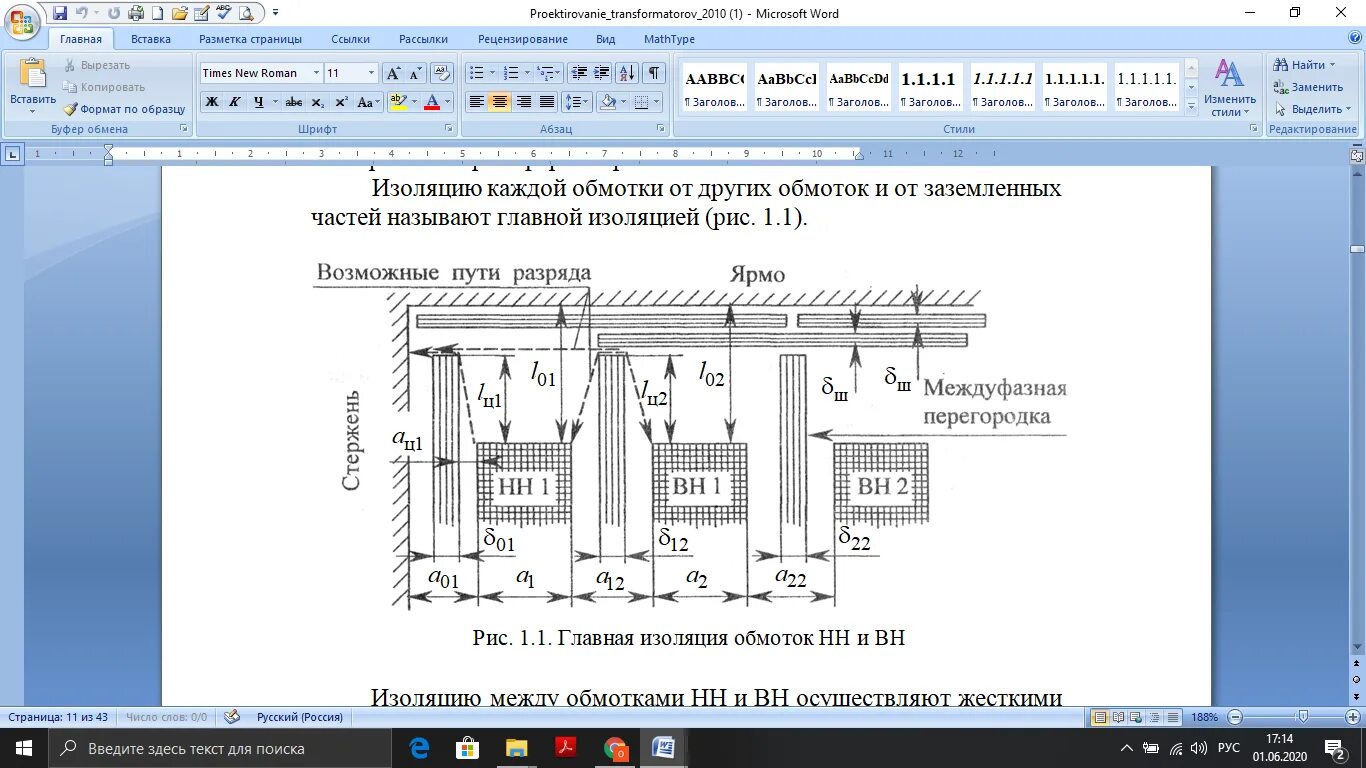
Task: Click the shrink font (small A) icon
Action: point(415,73)
